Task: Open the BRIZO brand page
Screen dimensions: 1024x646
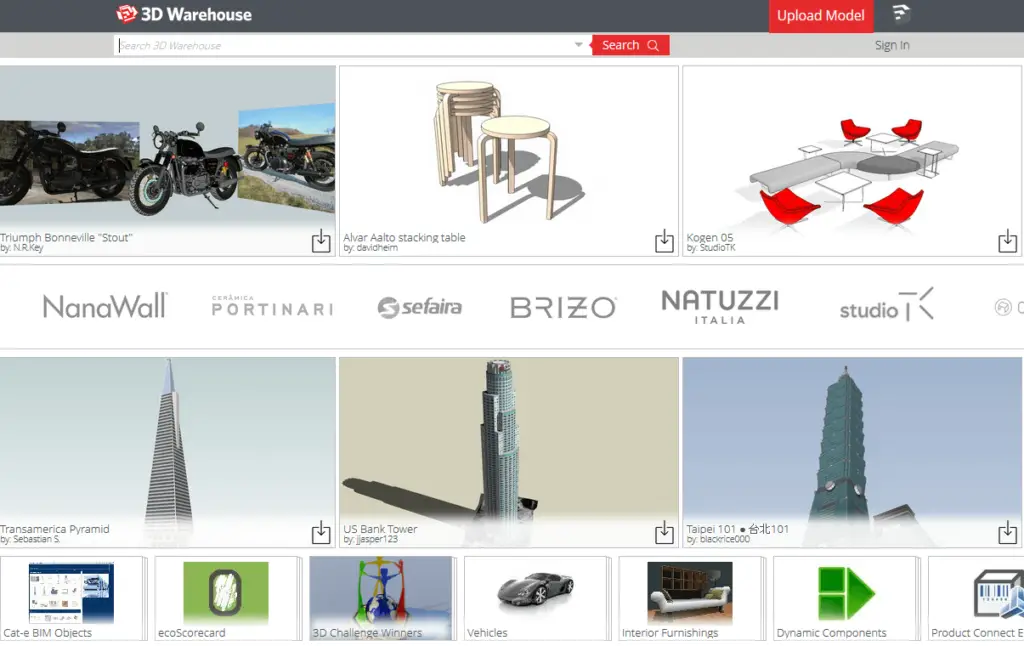Action: (561, 307)
